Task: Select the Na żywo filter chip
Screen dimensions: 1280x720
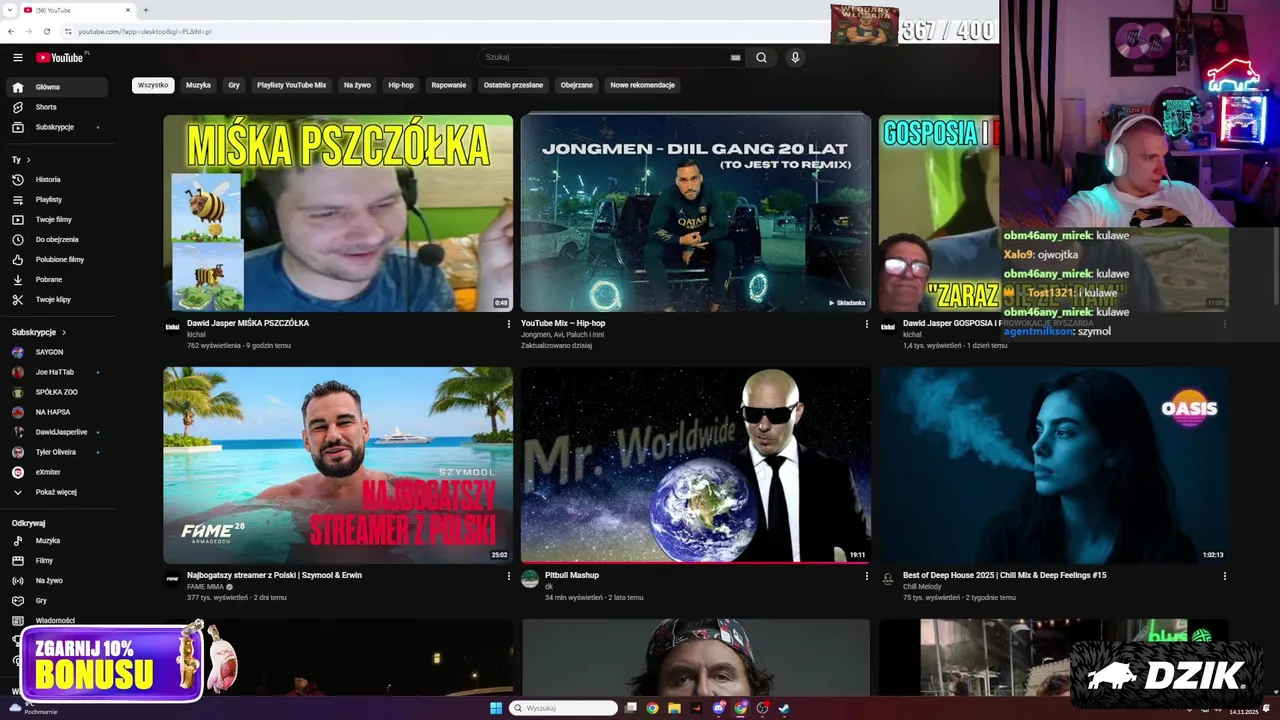Action: tap(357, 85)
